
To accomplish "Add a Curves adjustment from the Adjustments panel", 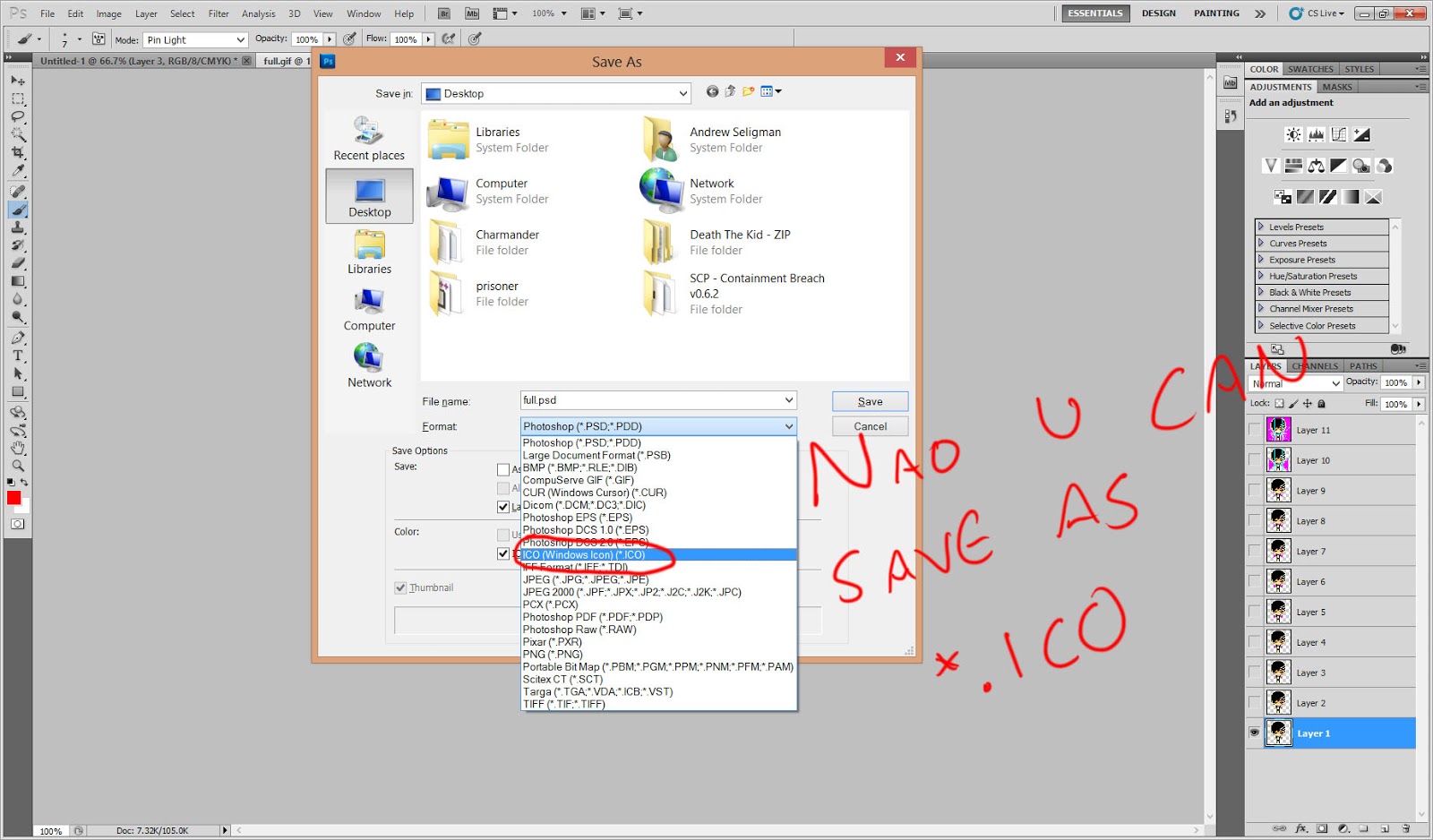I will [1338, 134].
